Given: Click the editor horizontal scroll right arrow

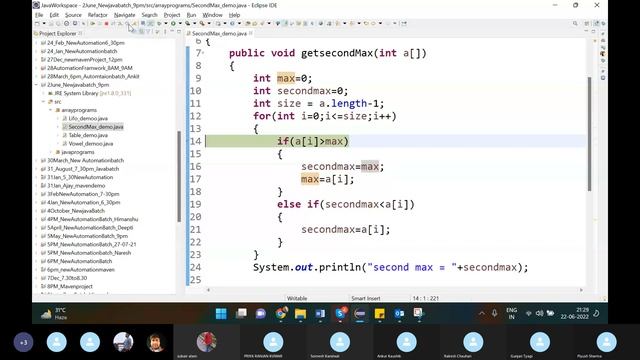Looking at the screenshot, I should click(x=581, y=290).
